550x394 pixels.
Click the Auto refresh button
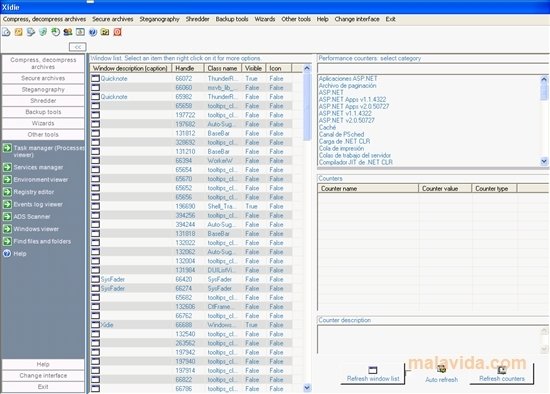[441, 374]
